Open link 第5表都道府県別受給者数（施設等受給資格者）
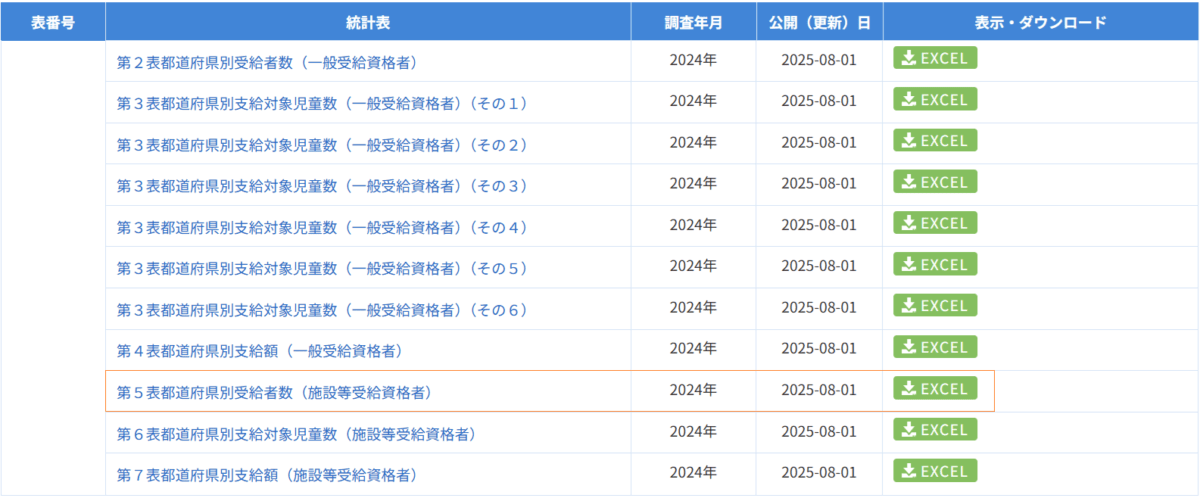This screenshot has height=498, width=1200. tap(273, 392)
